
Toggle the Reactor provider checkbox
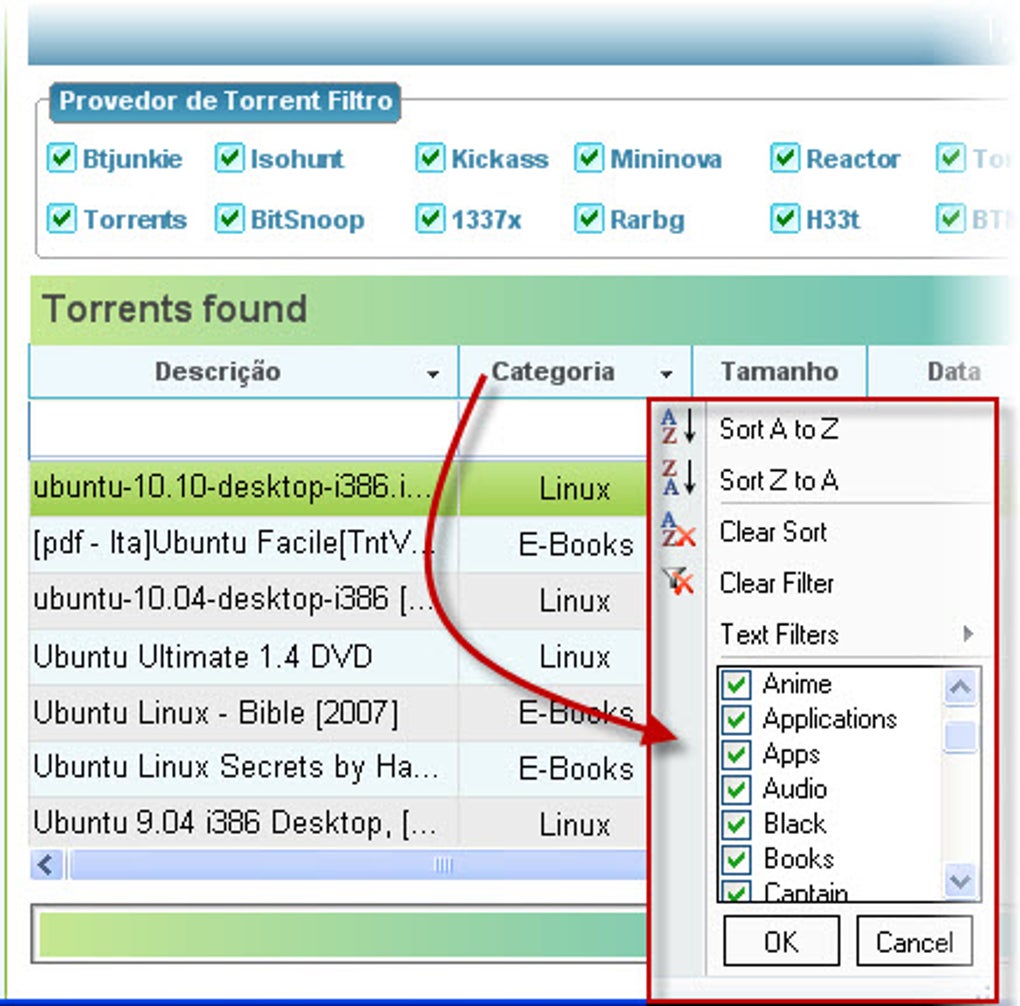(785, 158)
